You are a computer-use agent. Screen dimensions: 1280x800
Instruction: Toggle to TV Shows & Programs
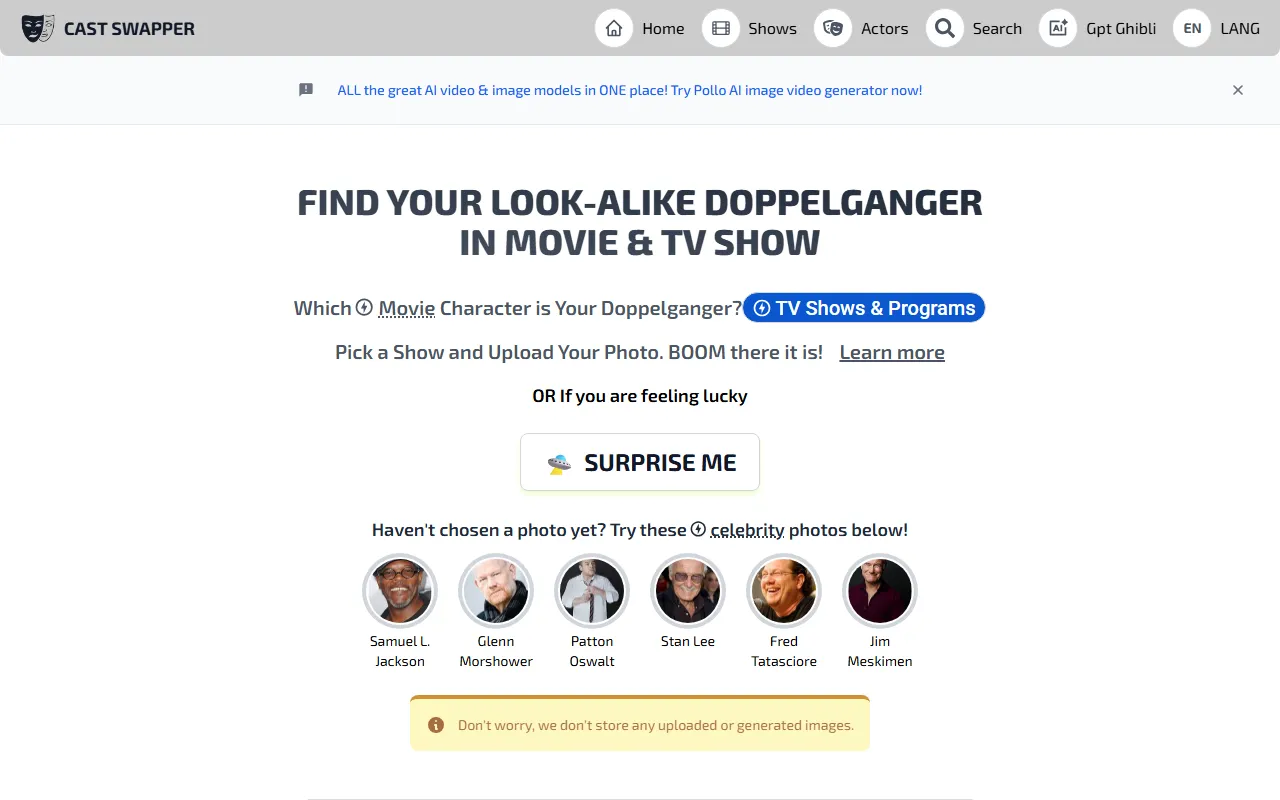click(864, 308)
